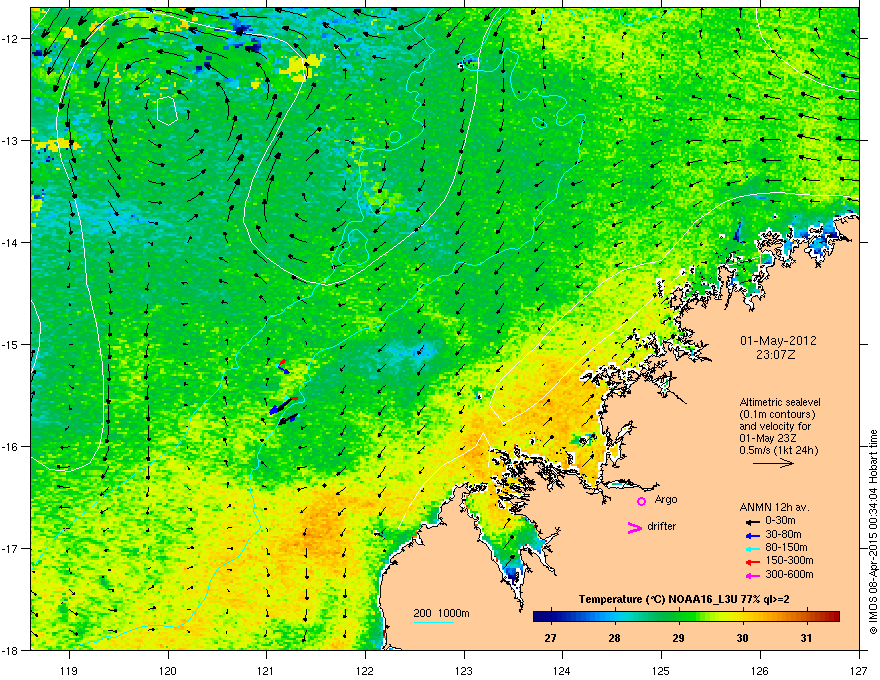
Task: Click the black 0-30m legend arrow
Action: tap(752, 521)
